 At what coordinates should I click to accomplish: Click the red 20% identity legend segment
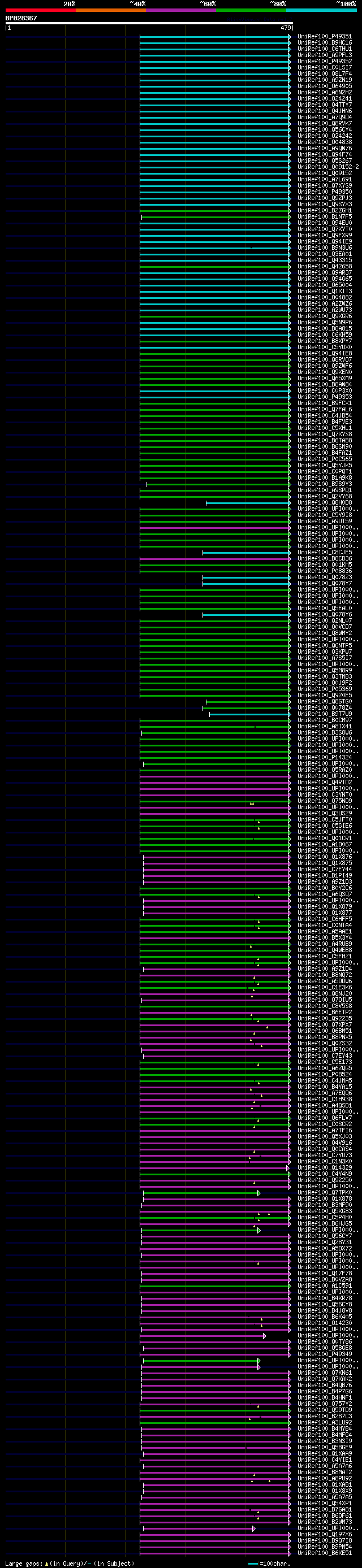pyautogui.click(x=41, y=10)
